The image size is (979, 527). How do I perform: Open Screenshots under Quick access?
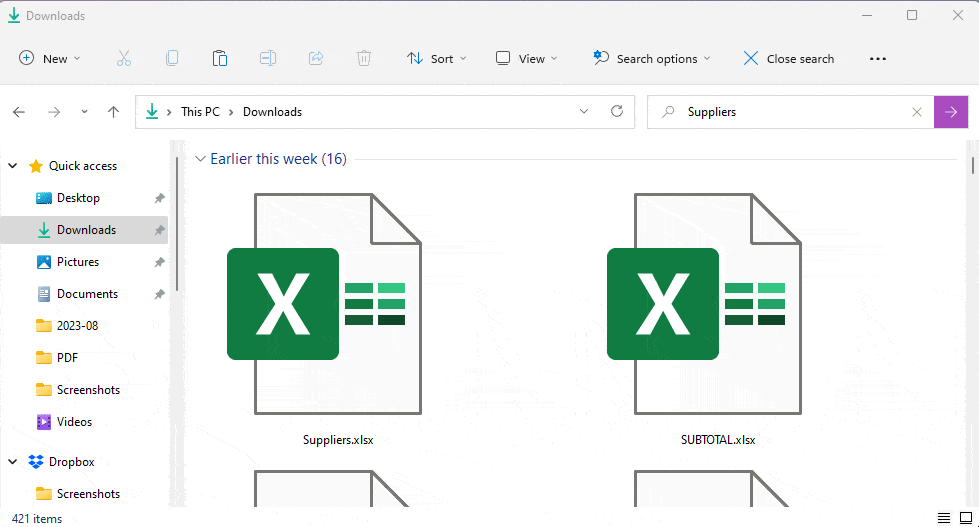pos(88,390)
